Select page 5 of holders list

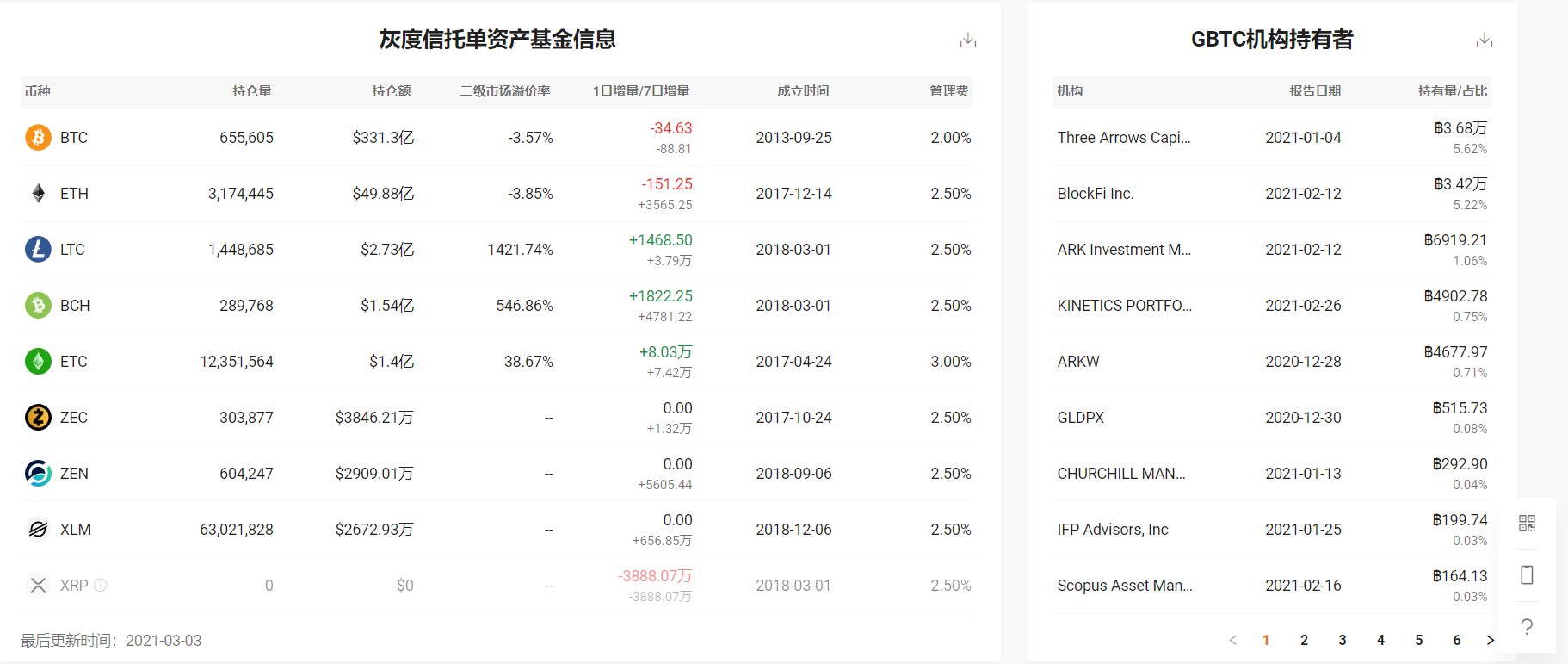1419,640
